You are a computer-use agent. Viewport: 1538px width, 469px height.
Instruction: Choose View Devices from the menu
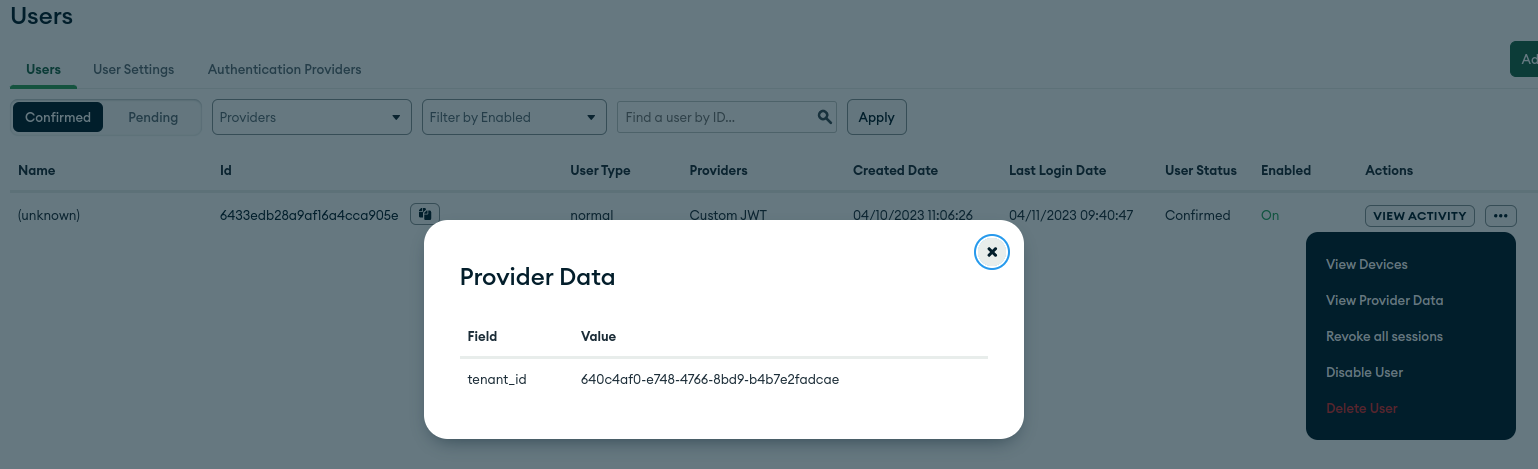(x=1366, y=264)
